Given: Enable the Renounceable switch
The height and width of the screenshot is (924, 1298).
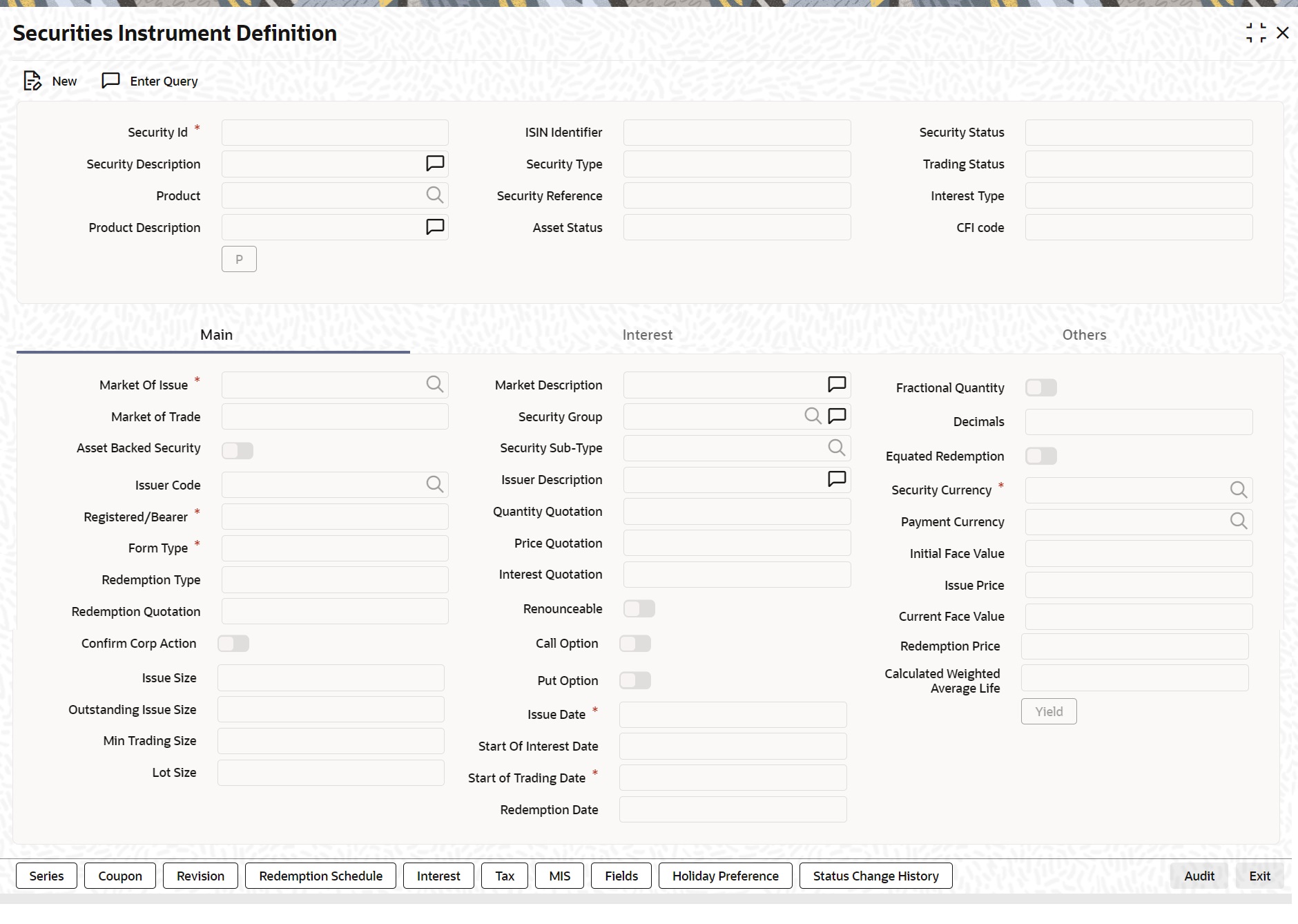Looking at the screenshot, I should pyautogui.click(x=639, y=609).
